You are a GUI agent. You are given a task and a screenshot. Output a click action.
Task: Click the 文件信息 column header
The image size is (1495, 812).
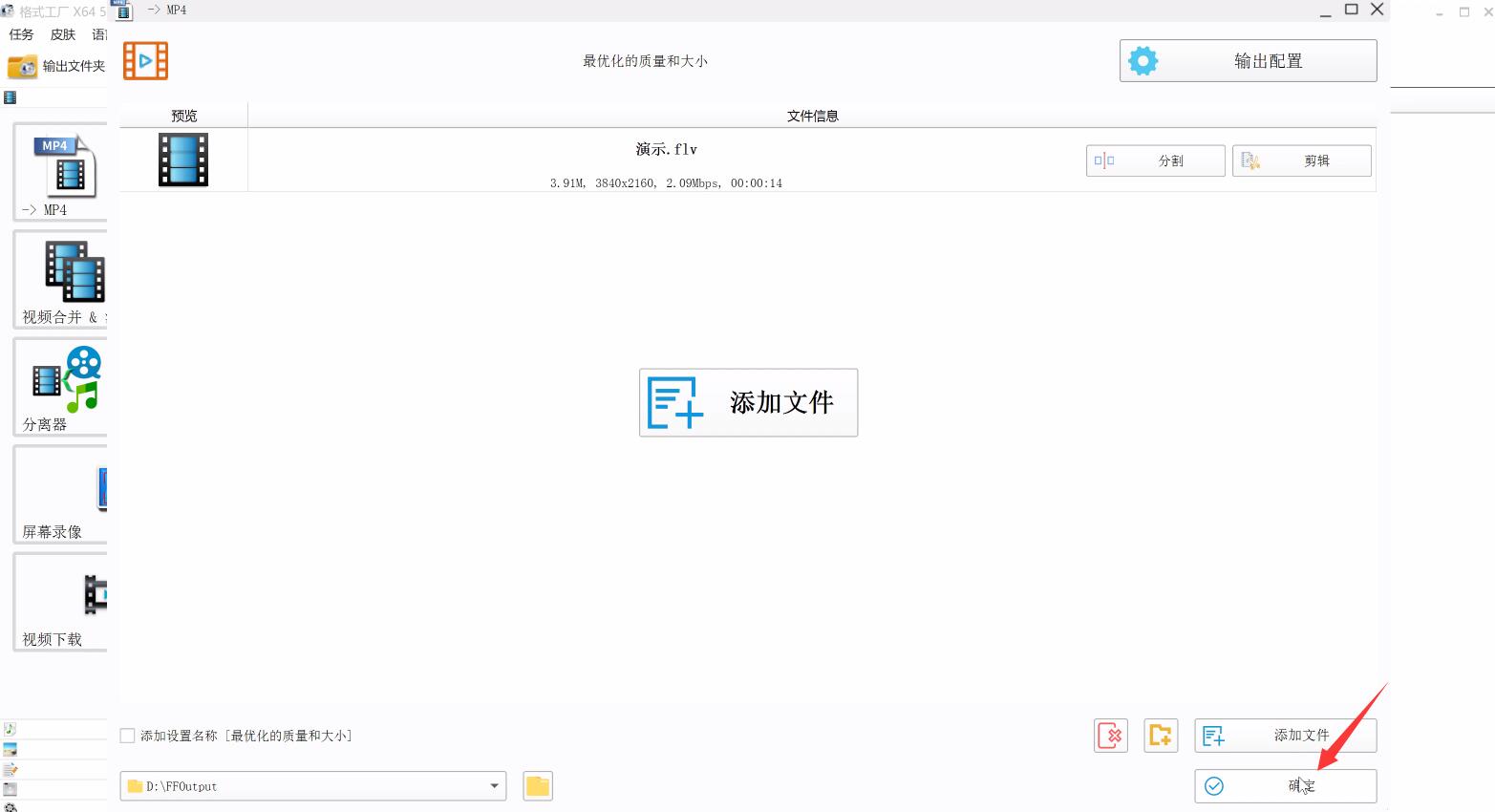coord(812,116)
